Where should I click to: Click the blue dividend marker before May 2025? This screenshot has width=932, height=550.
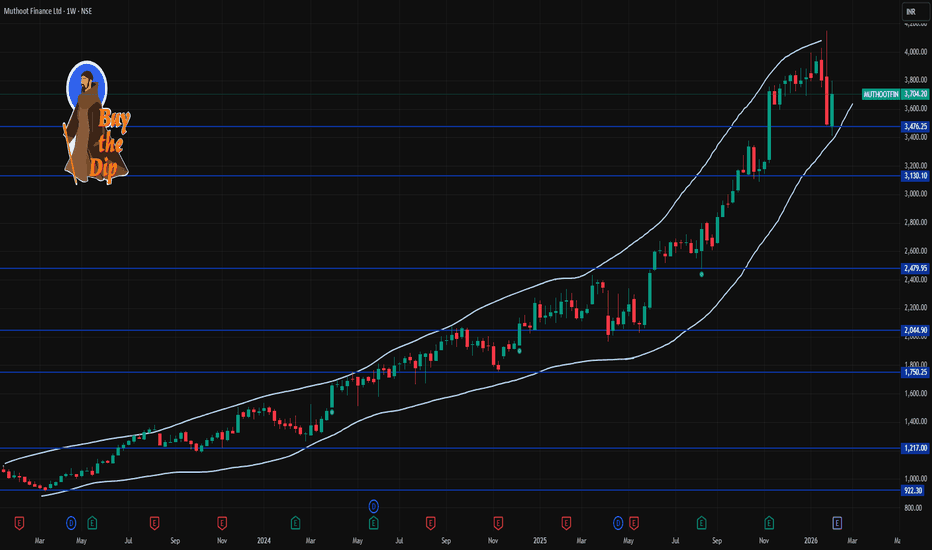click(618, 523)
